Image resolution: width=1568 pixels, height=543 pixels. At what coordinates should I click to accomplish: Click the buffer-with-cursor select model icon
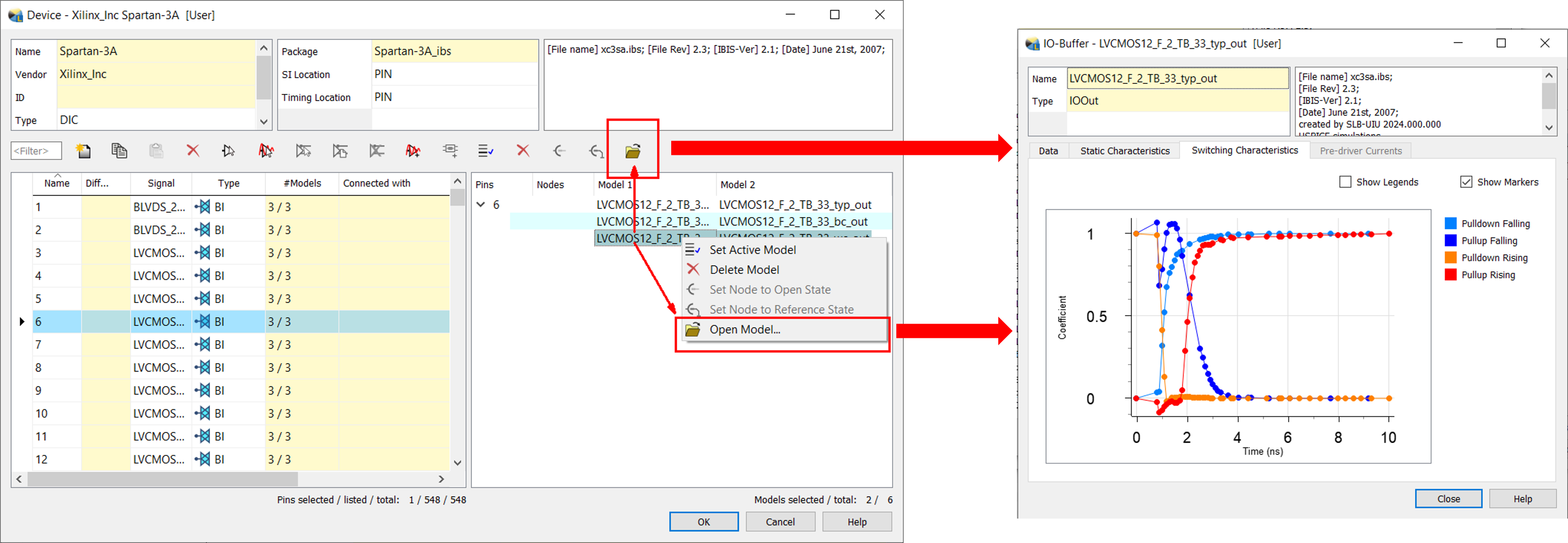point(229,151)
